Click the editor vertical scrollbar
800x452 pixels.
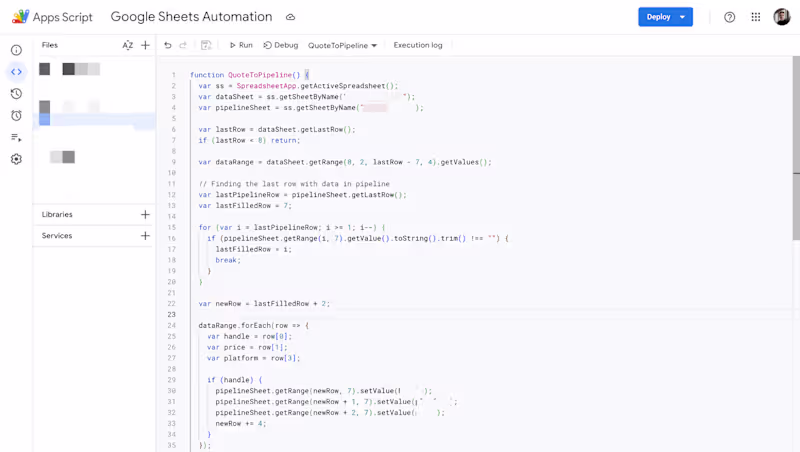[x=796, y=148]
